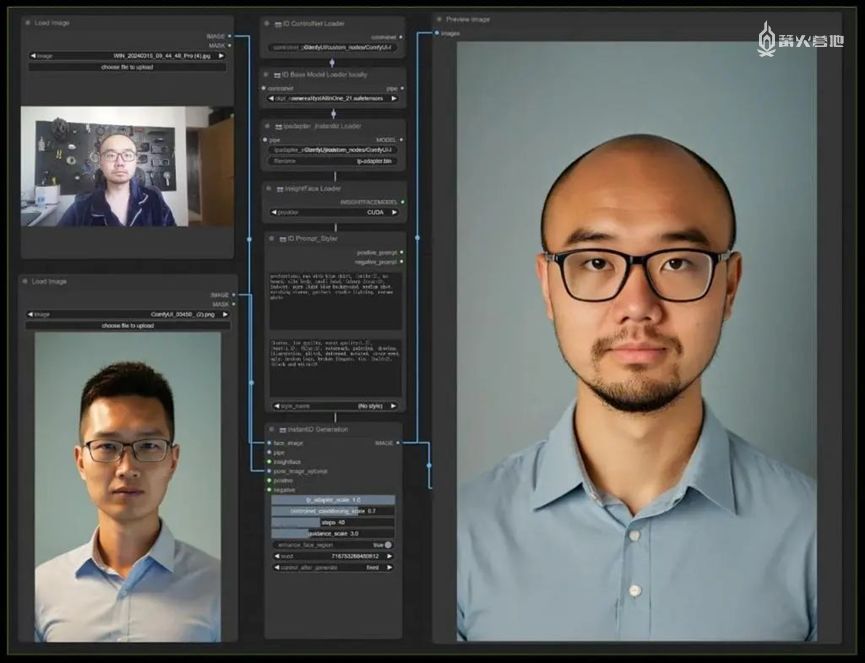
Task: Click choose file to upload in bottom Load Image
Action: coord(127,325)
